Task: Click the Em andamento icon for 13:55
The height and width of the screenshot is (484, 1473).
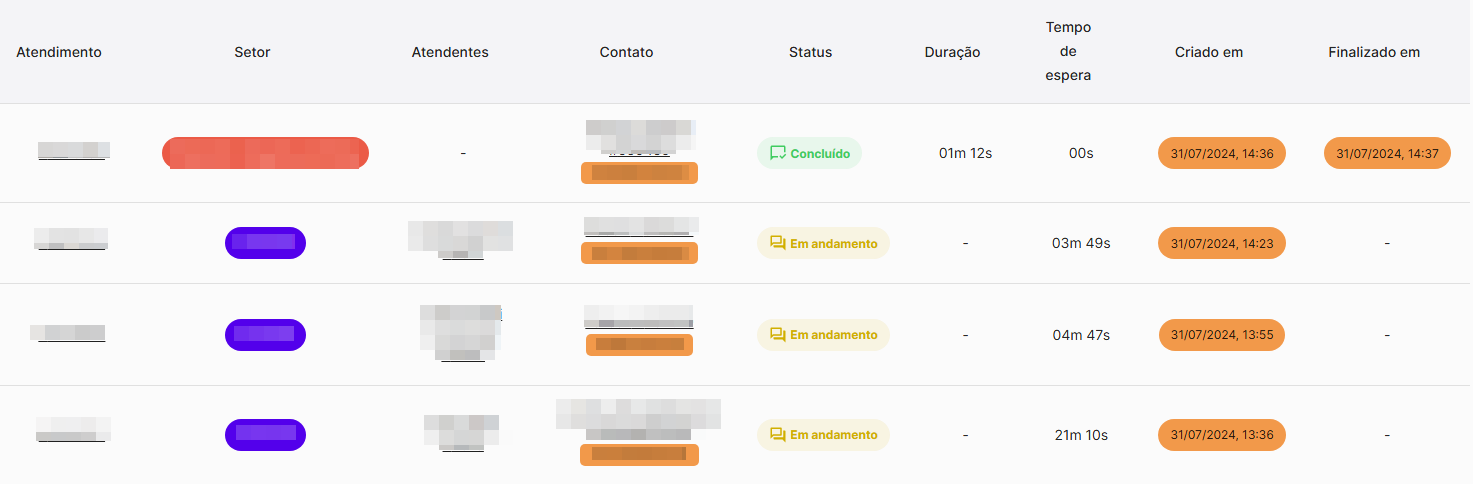Action: click(x=777, y=334)
